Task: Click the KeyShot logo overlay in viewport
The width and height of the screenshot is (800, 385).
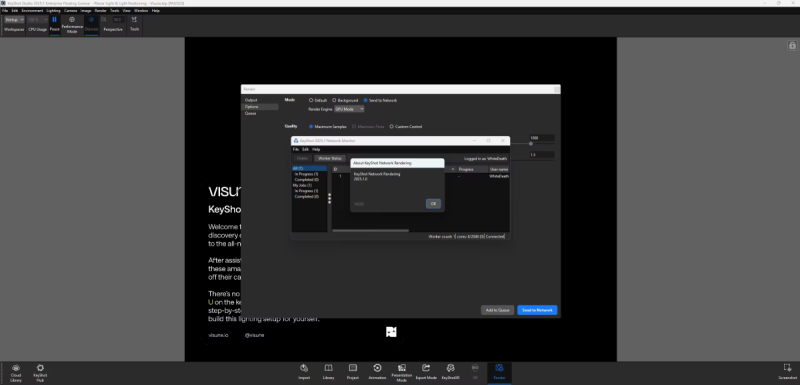Action: pos(391,332)
